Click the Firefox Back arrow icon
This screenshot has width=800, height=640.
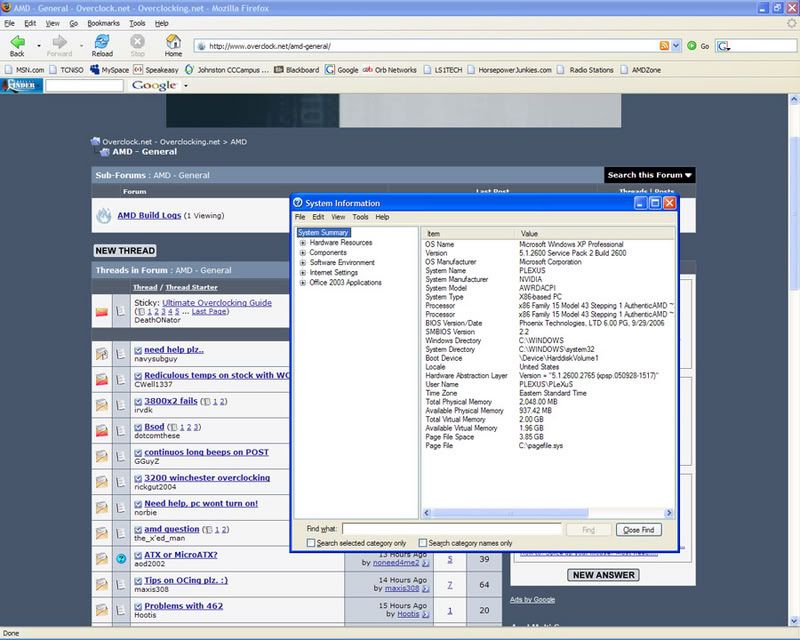pos(17,41)
